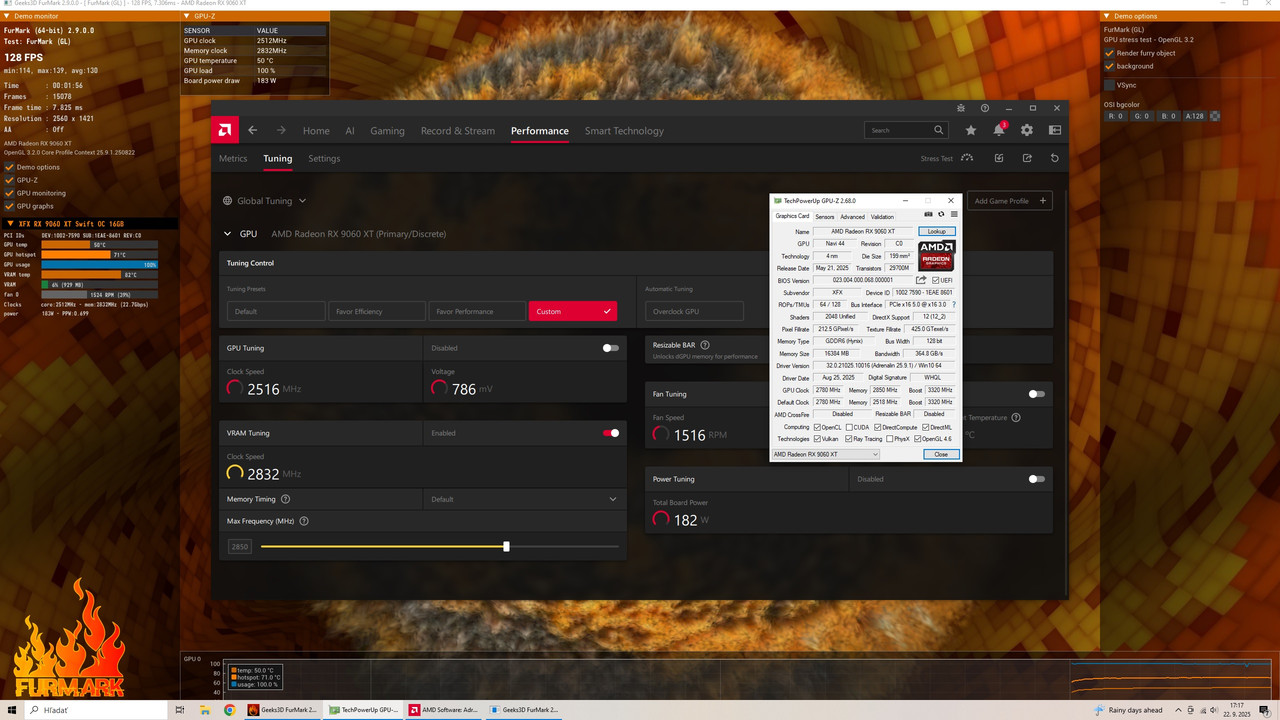
Task: Click the bug report icon in AMD titlebar
Action: click(x=961, y=108)
